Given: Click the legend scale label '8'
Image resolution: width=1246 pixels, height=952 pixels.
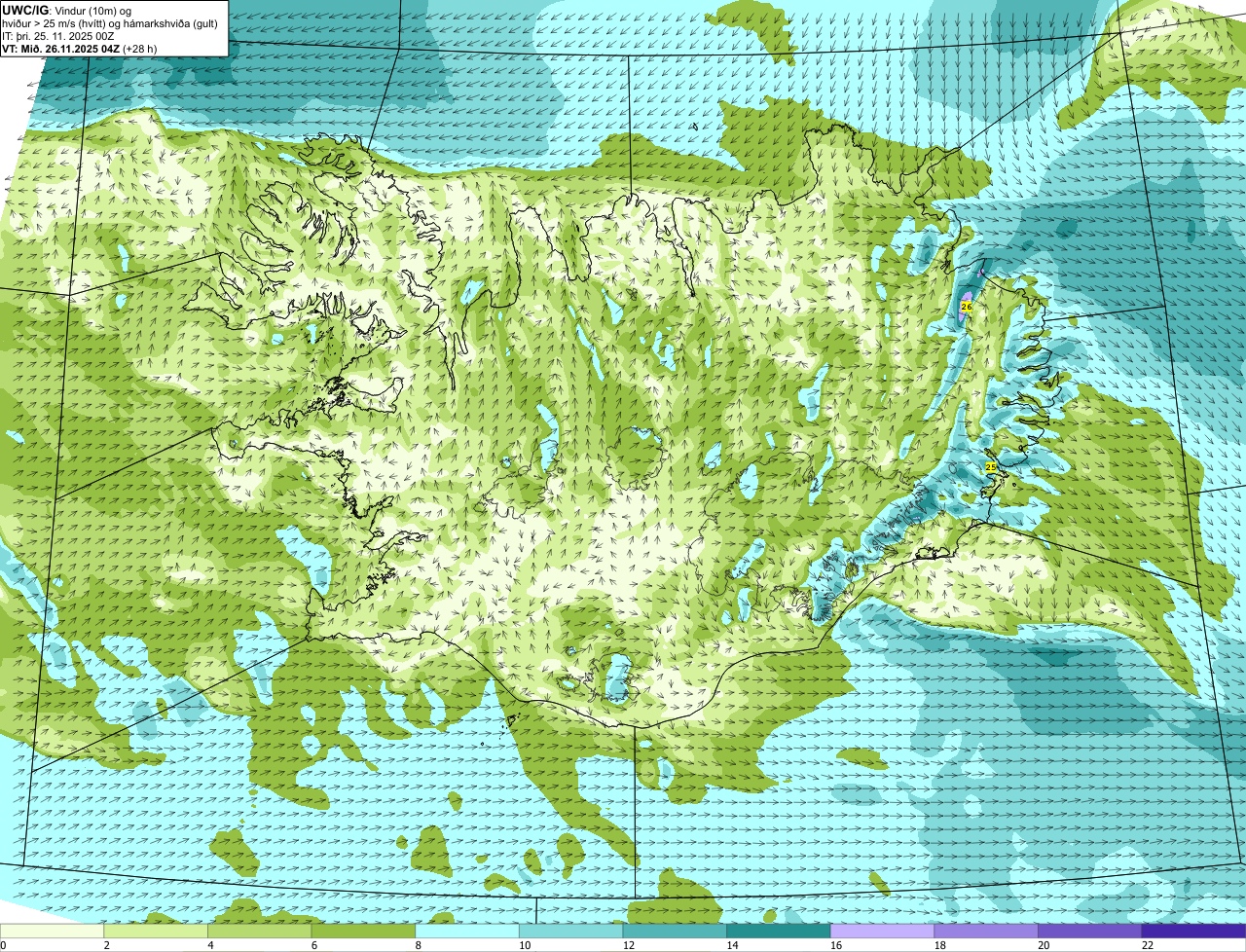Looking at the screenshot, I should [x=419, y=945].
